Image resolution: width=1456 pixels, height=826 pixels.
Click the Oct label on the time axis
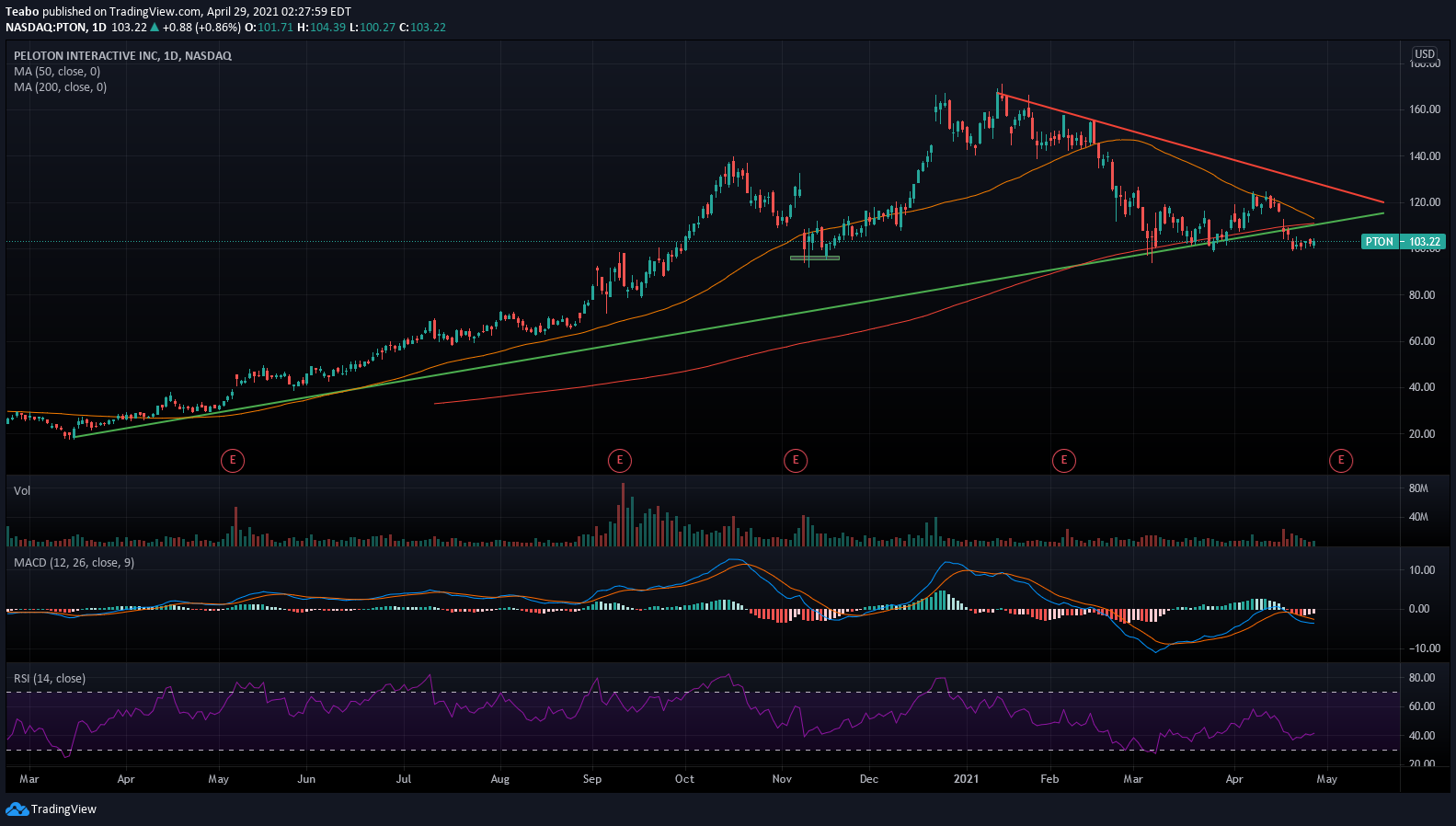[x=684, y=779]
